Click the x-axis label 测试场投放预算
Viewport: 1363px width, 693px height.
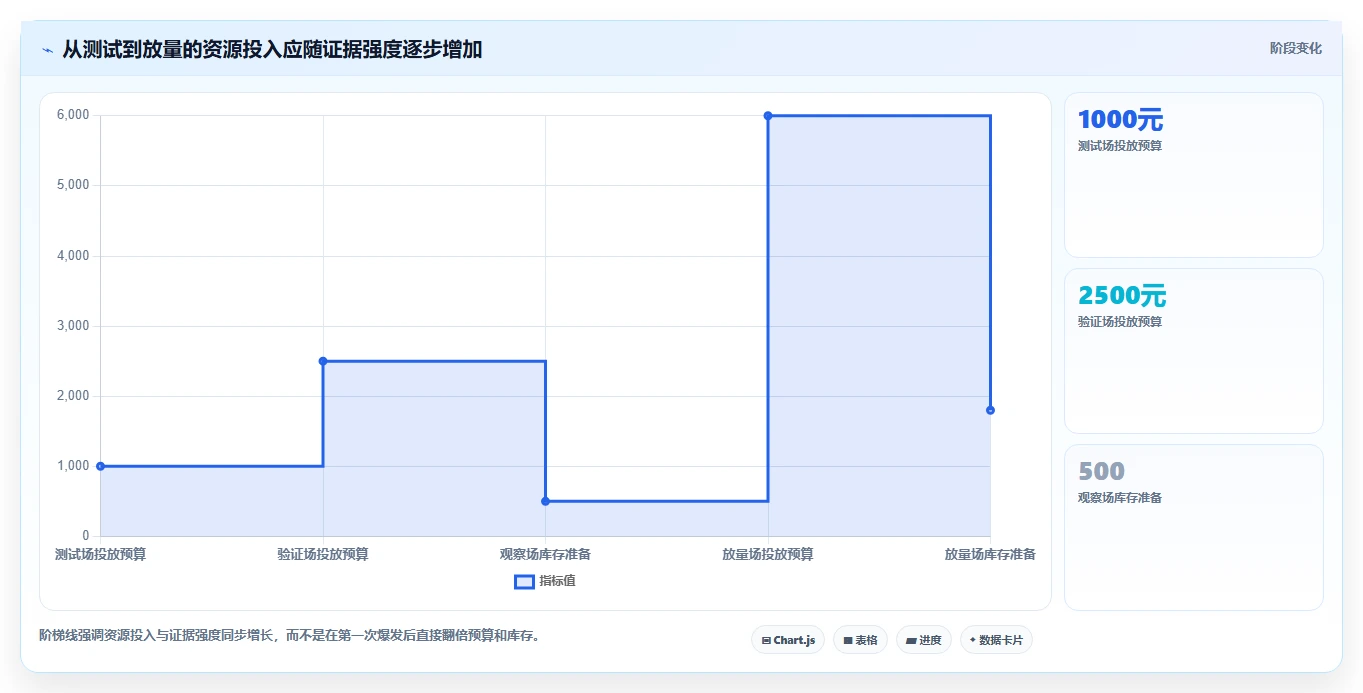point(100,554)
